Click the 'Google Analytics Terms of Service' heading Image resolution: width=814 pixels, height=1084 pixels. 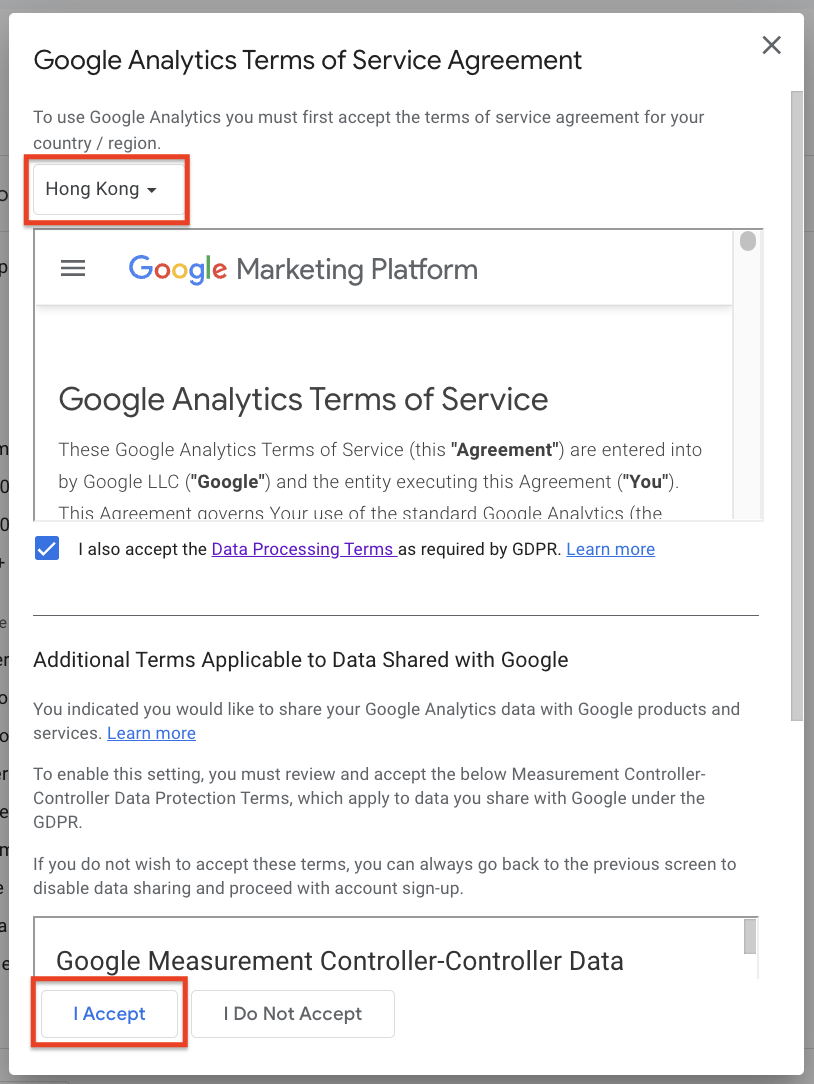pos(303,399)
